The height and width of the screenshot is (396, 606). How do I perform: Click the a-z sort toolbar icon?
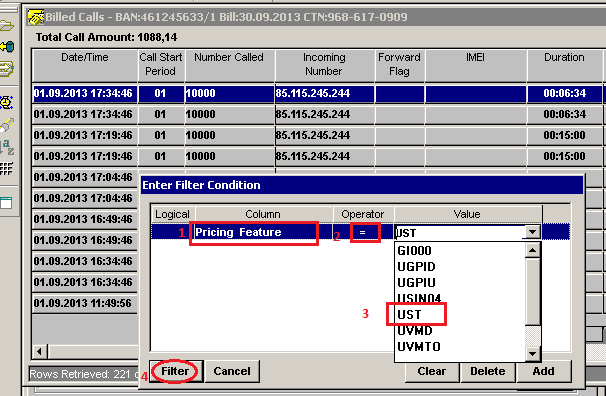click(x=7, y=147)
